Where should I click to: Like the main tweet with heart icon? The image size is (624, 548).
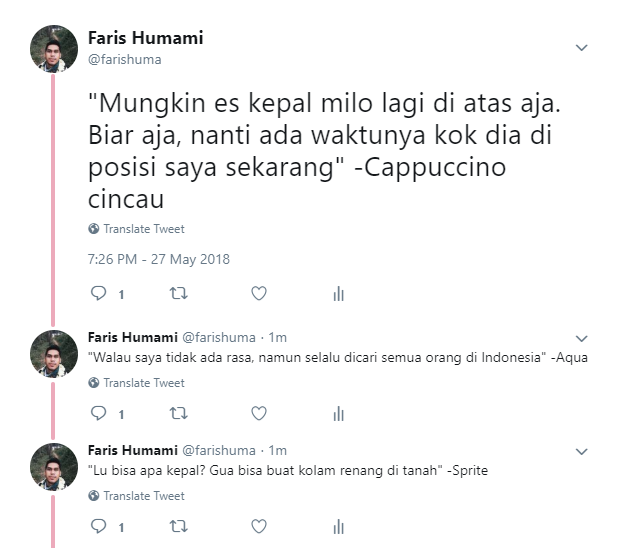pyautogui.click(x=259, y=293)
